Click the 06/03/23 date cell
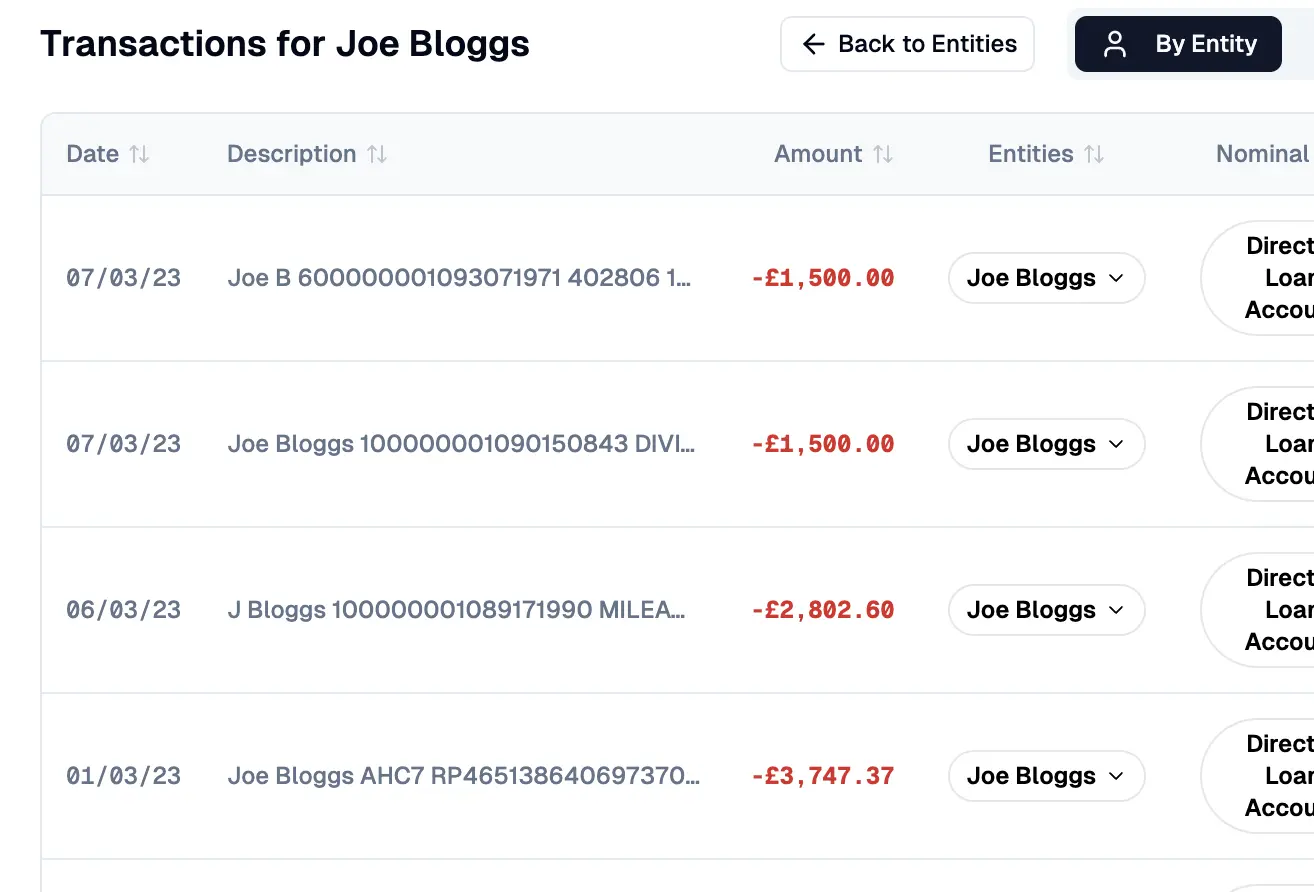1314x892 pixels. click(123, 610)
